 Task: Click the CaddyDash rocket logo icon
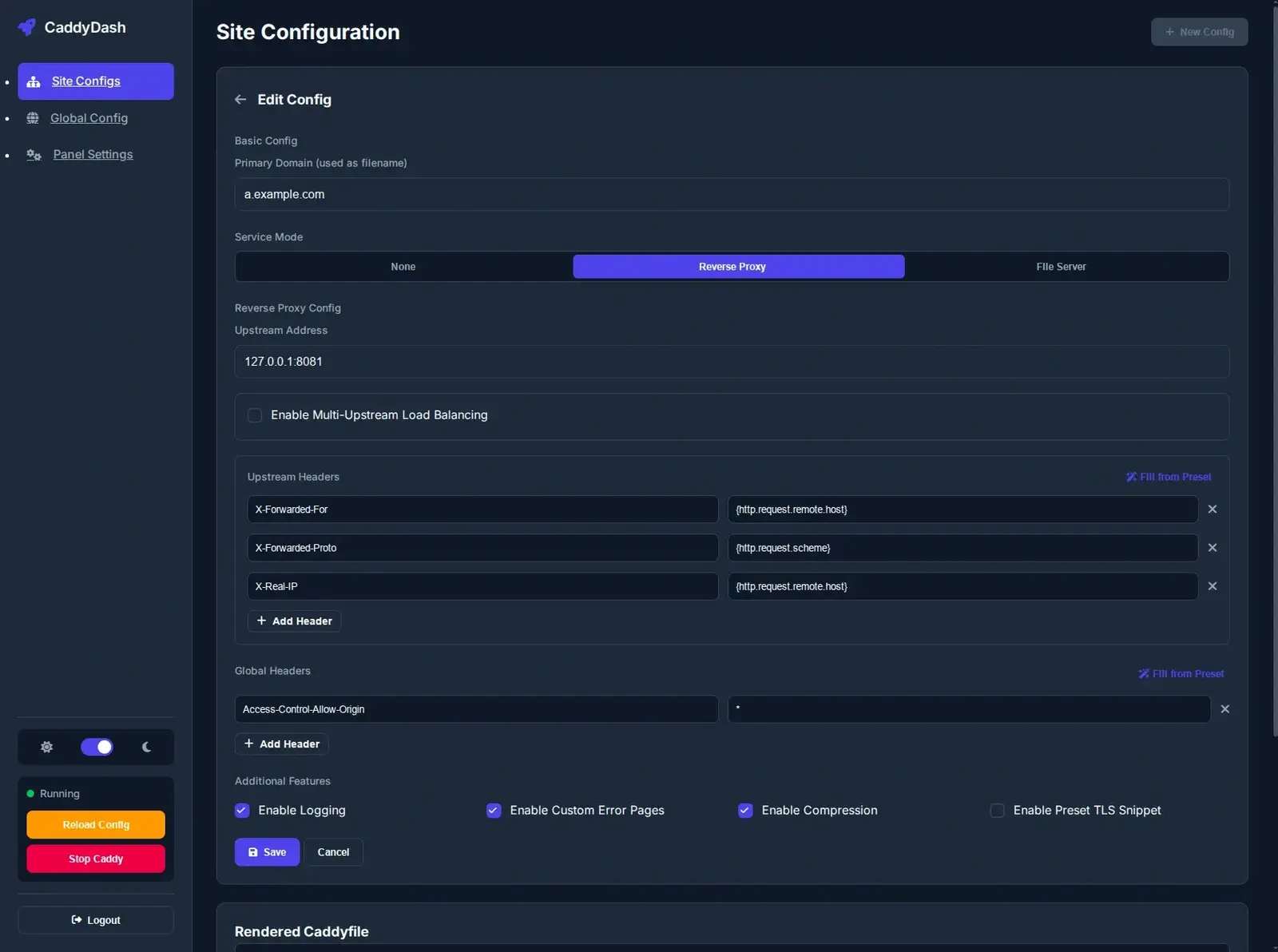click(27, 27)
